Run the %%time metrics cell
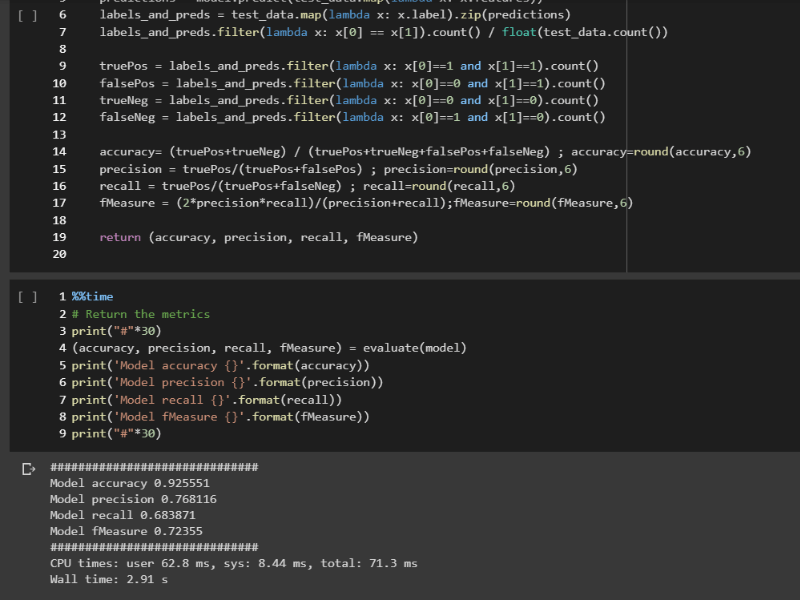800x600 pixels. point(28,297)
